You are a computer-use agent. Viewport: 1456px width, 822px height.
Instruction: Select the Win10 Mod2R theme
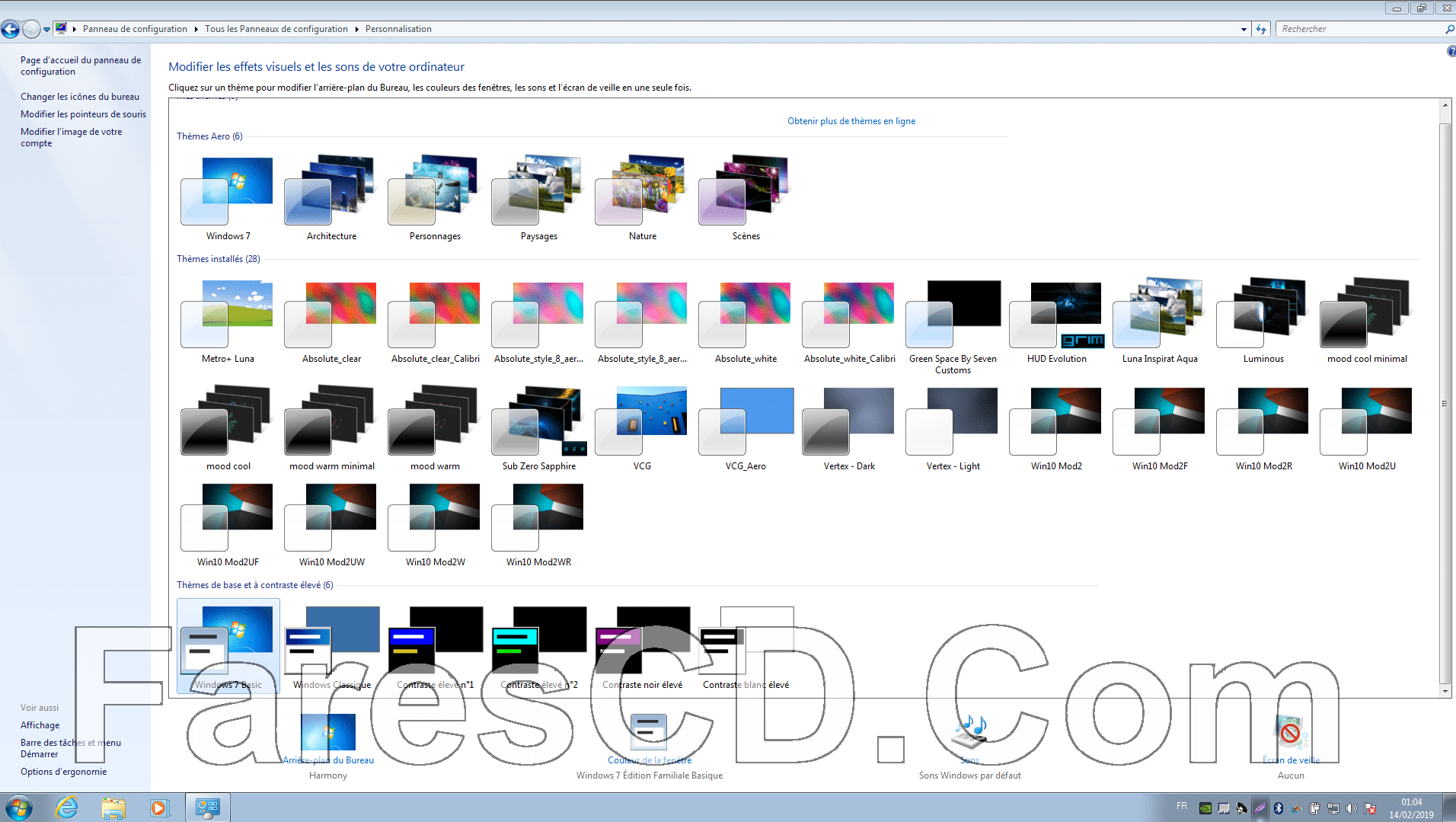click(x=1263, y=427)
